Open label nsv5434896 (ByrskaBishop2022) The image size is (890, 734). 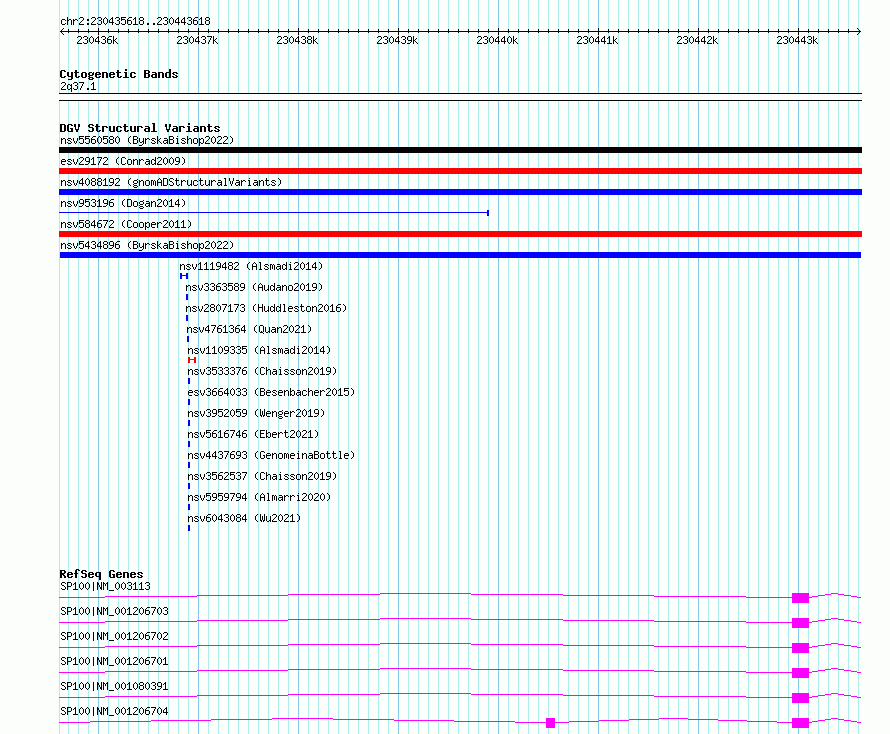click(147, 245)
